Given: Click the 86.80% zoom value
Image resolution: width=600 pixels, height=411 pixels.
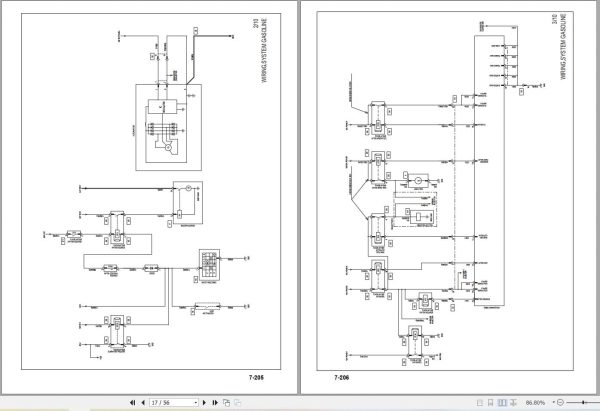Looking at the screenshot, I should coord(535,403).
